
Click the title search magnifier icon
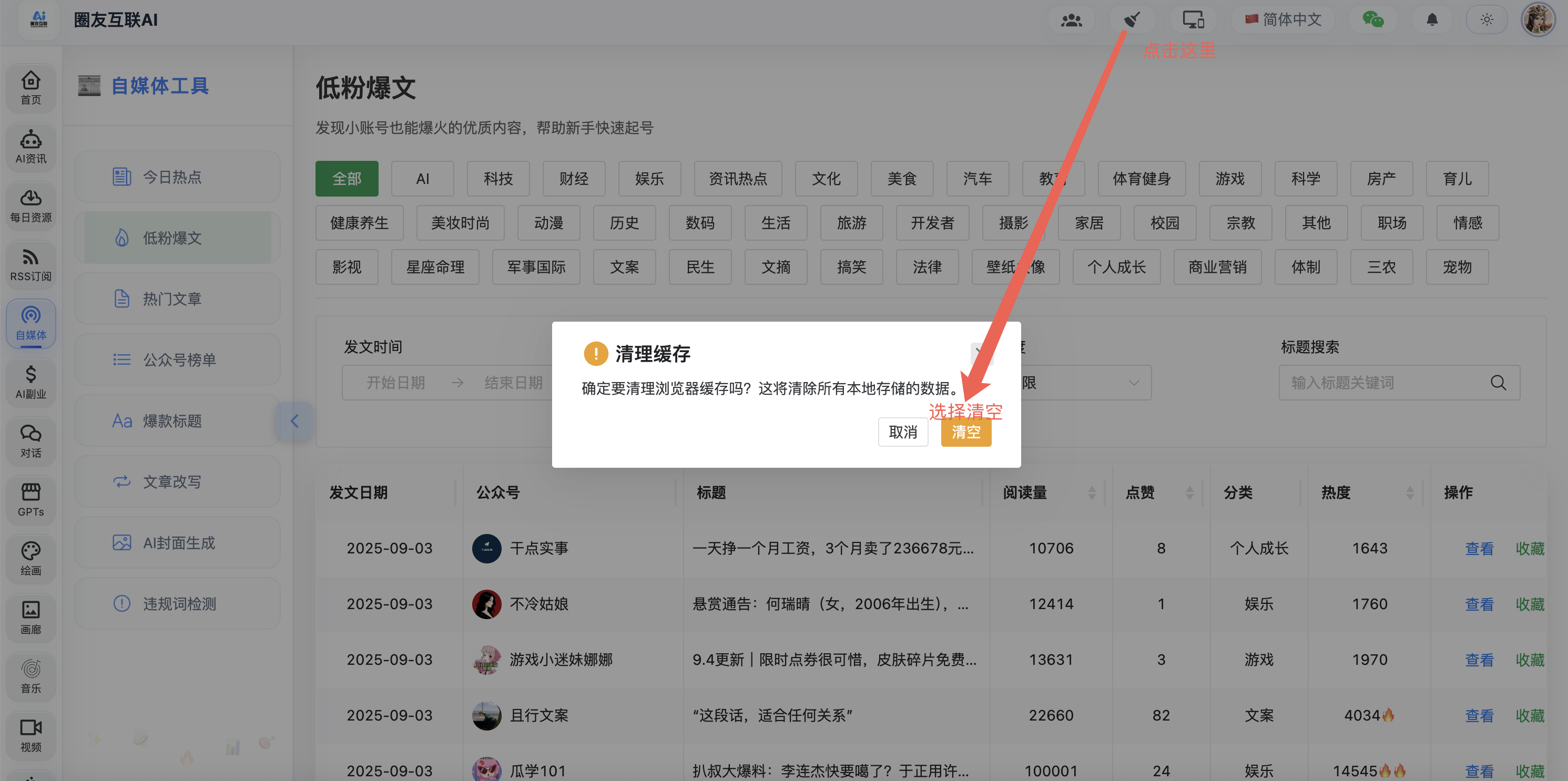[x=1498, y=383]
